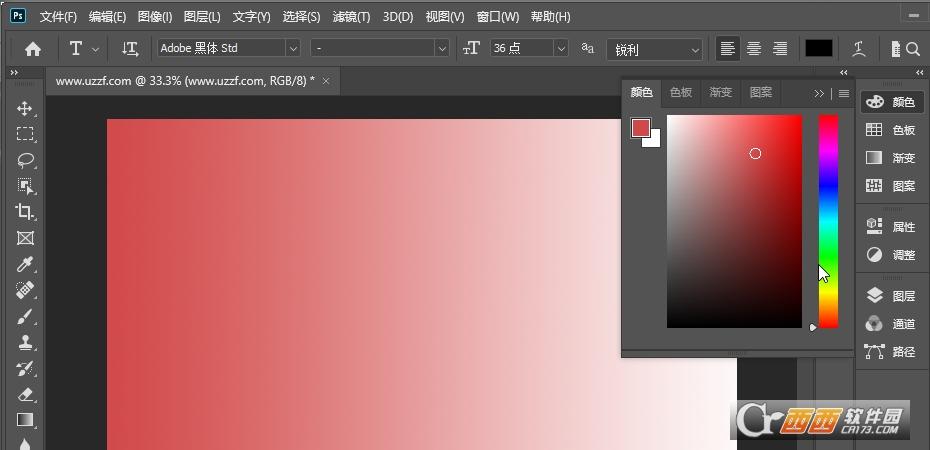
Task: Activate the Eraser tool
Action: (x=25, y=394)
